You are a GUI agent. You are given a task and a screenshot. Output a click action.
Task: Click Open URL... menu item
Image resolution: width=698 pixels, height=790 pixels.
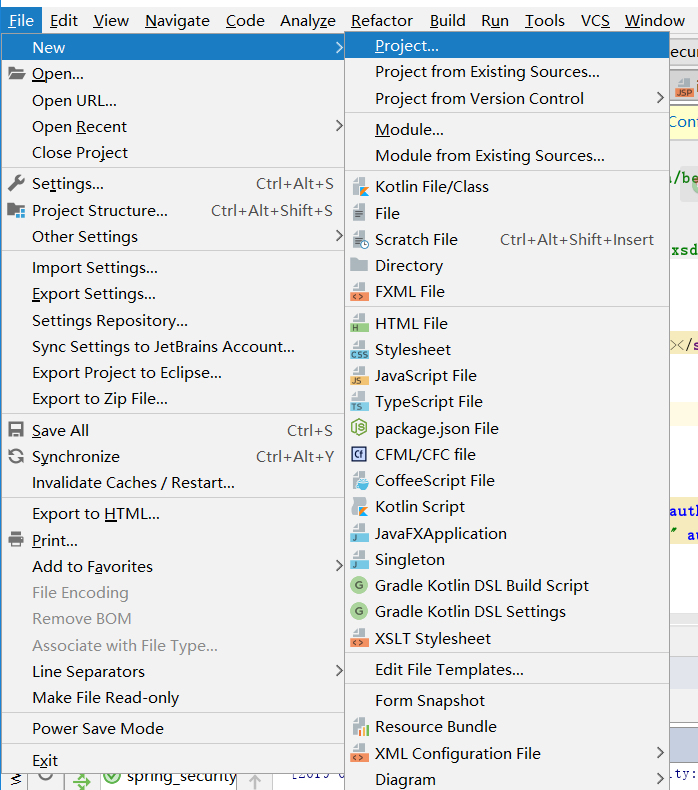pos(173,101)
